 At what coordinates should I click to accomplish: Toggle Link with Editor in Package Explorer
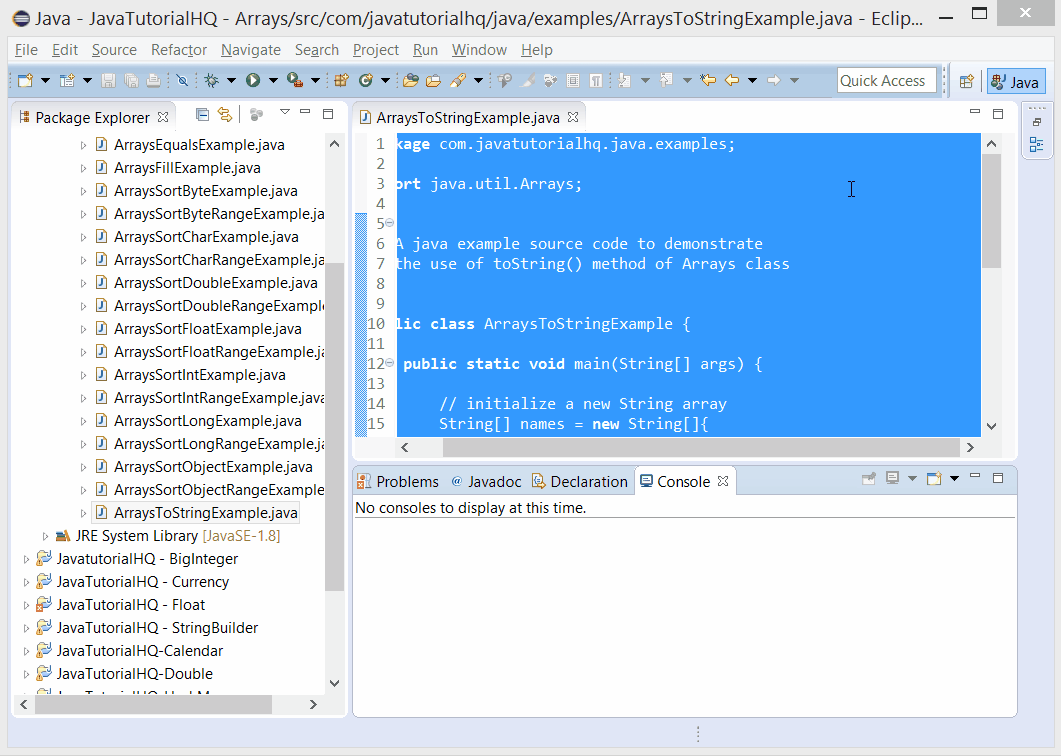(225, 114)
